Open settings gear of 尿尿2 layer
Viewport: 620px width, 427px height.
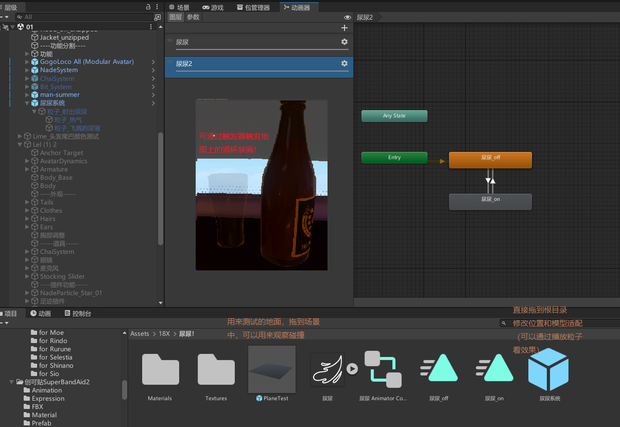pos(344,63)
